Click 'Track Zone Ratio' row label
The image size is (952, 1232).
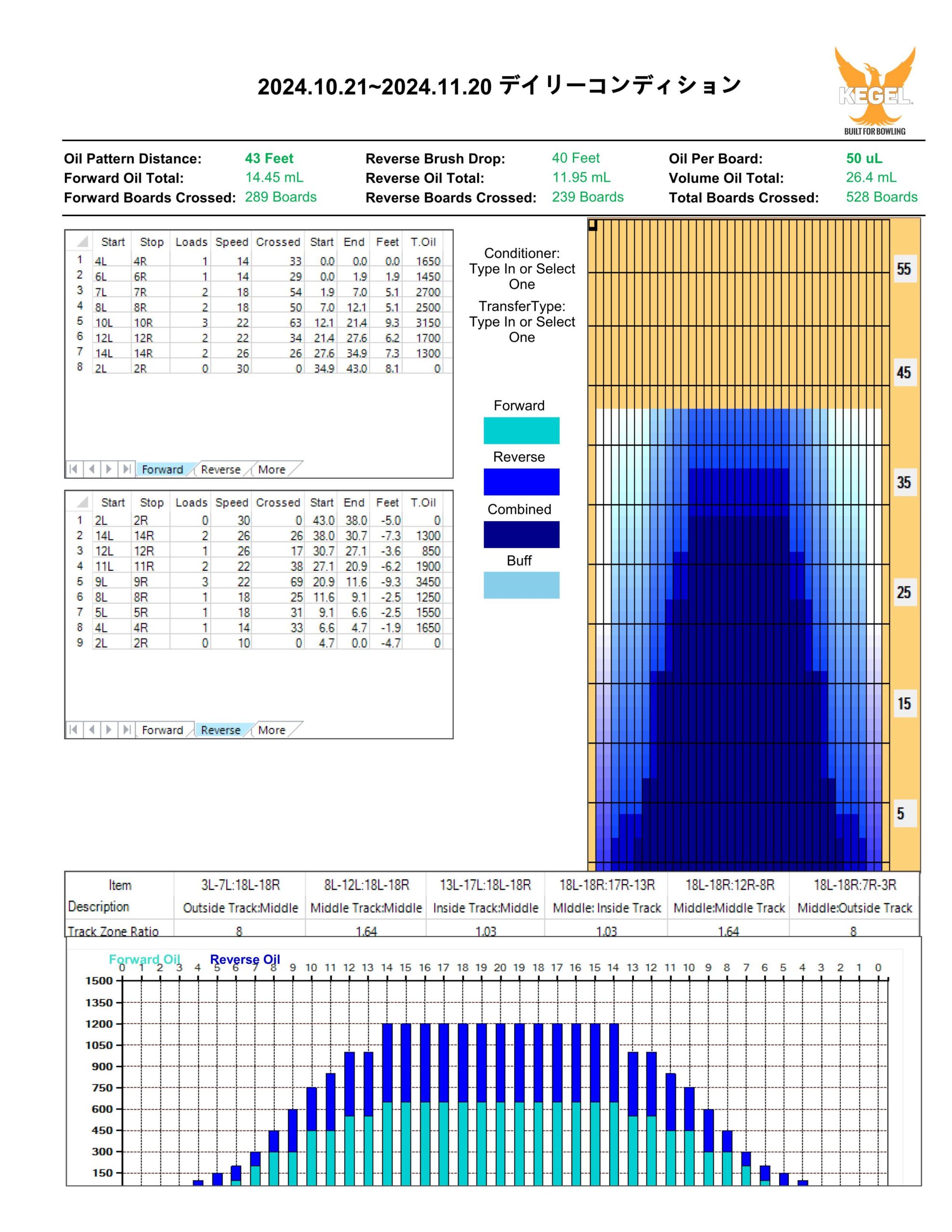point(113,931)
